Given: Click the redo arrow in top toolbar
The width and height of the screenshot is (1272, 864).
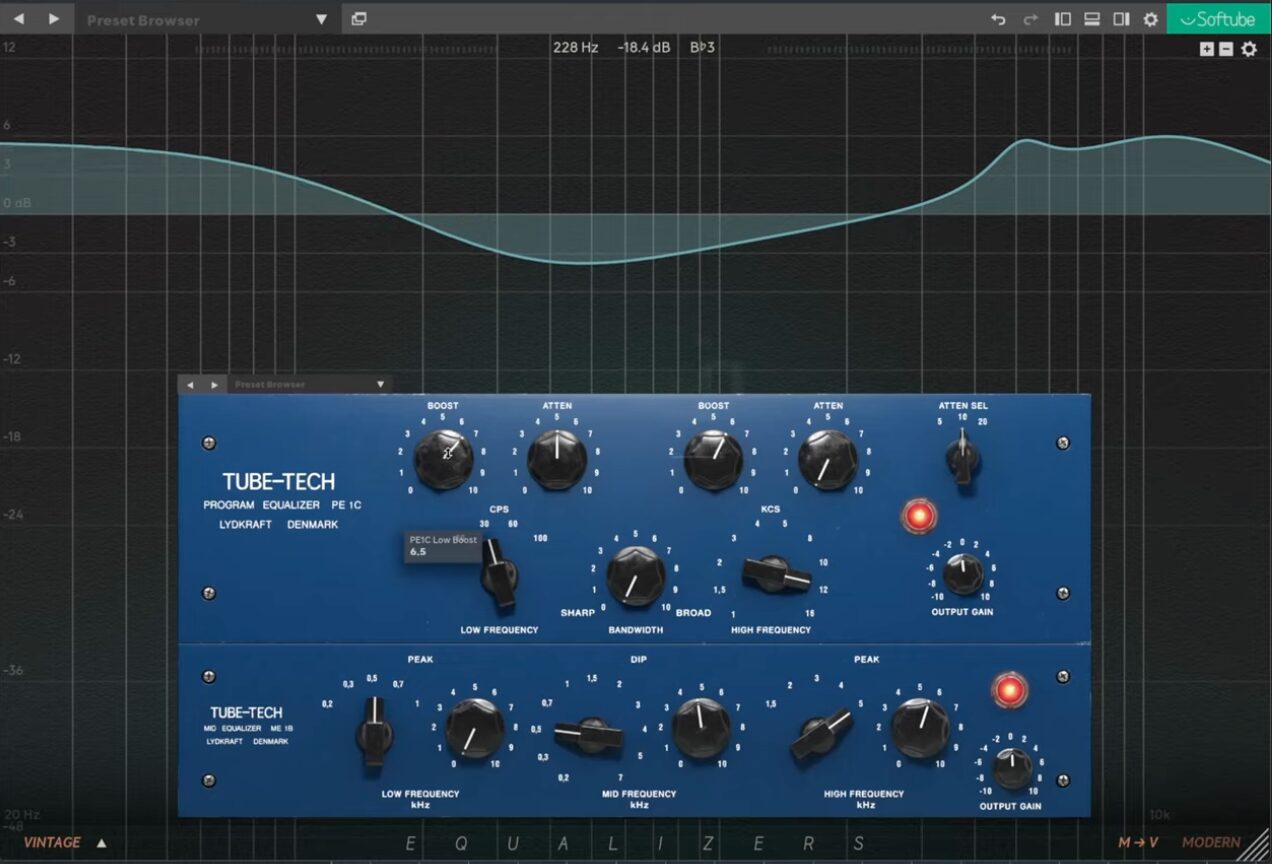Looking at the screenshot, I should [x=1030, y=19].
